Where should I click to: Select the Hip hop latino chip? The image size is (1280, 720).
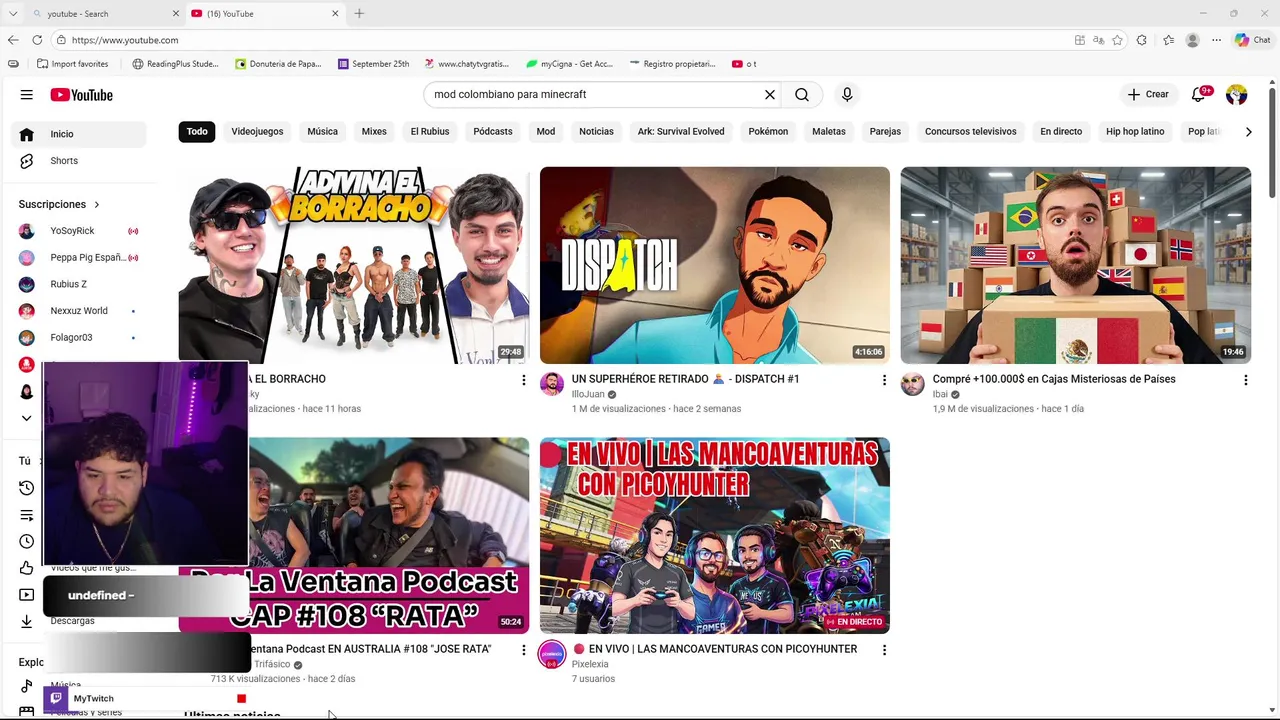click(x=1135, y=132)
